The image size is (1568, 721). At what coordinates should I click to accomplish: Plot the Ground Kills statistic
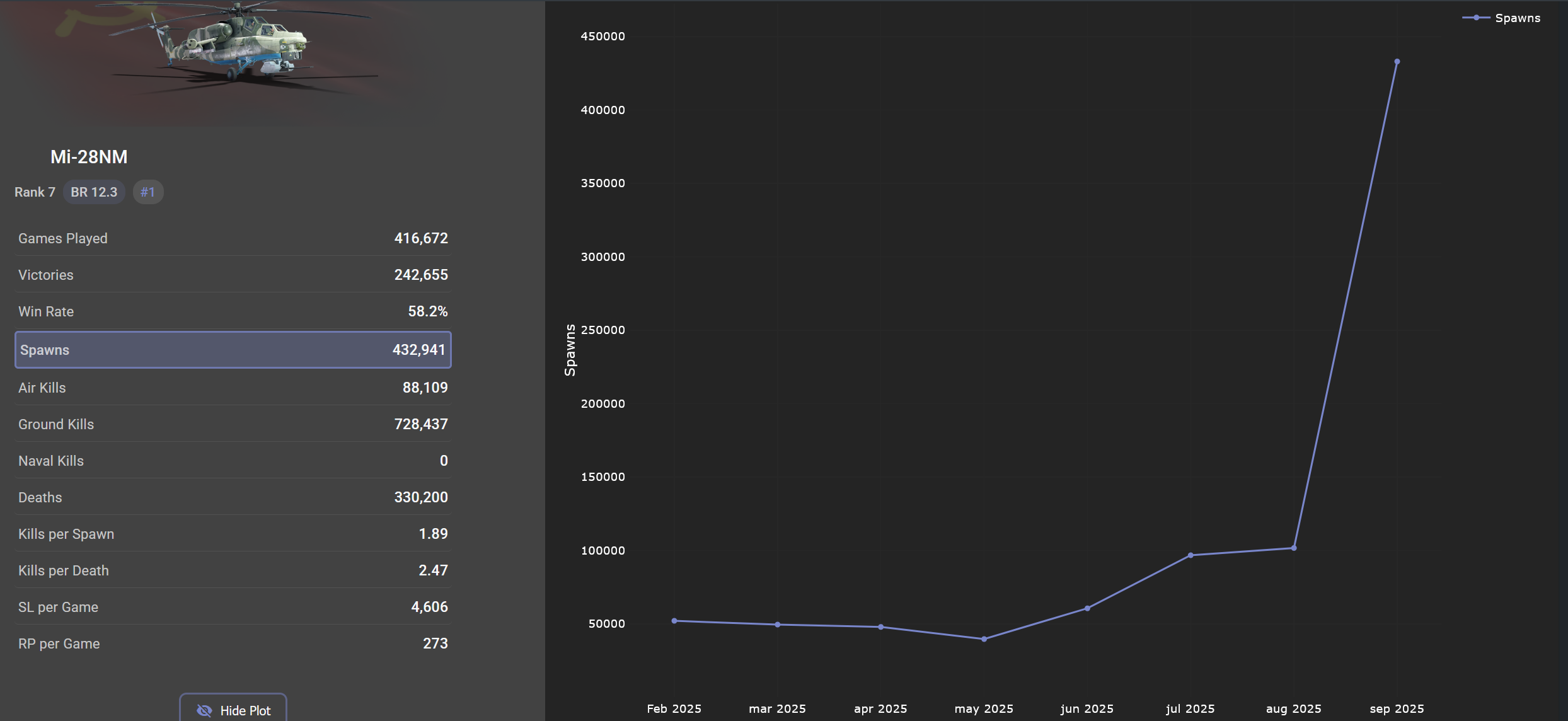[x=233, y=424]
